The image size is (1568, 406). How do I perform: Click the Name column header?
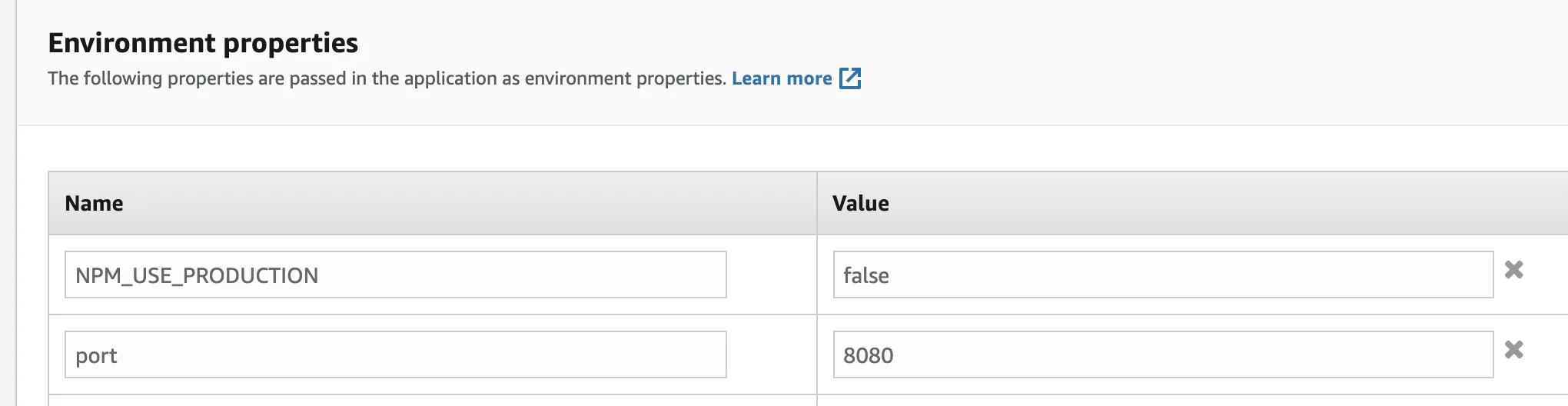click(x=94, y=203)
